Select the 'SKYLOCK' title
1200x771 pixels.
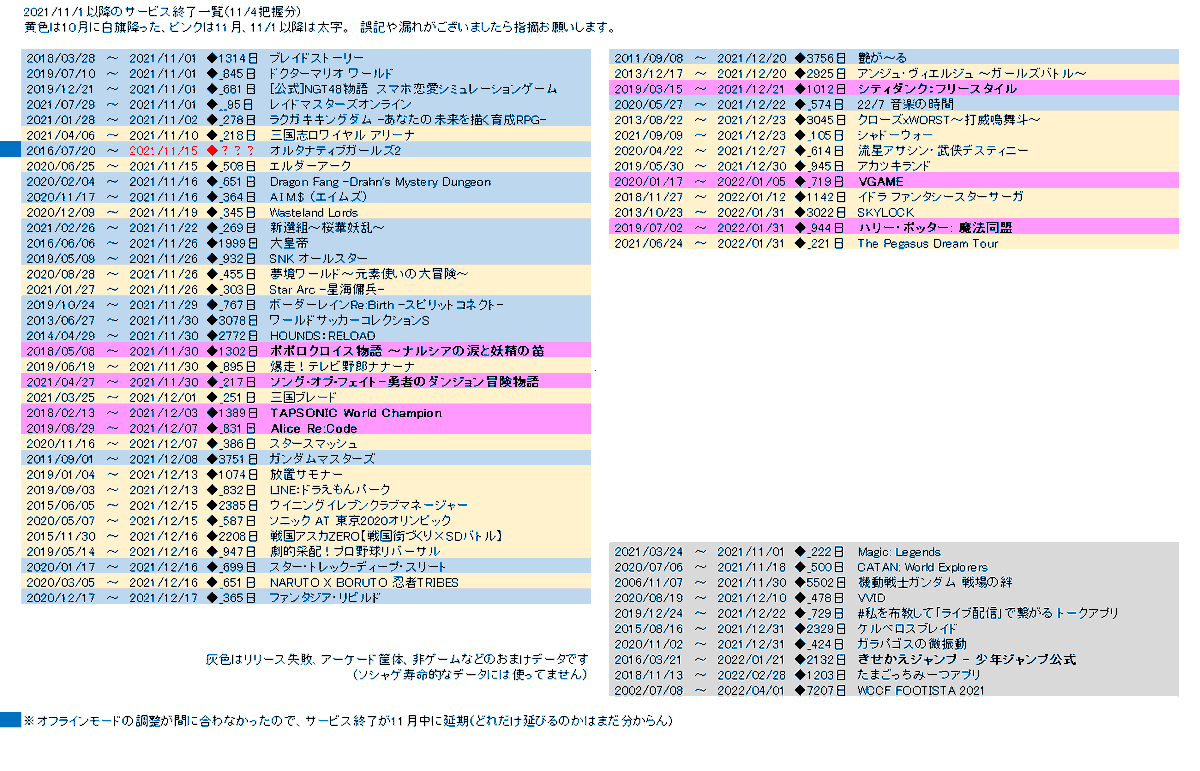click(885, 213)
